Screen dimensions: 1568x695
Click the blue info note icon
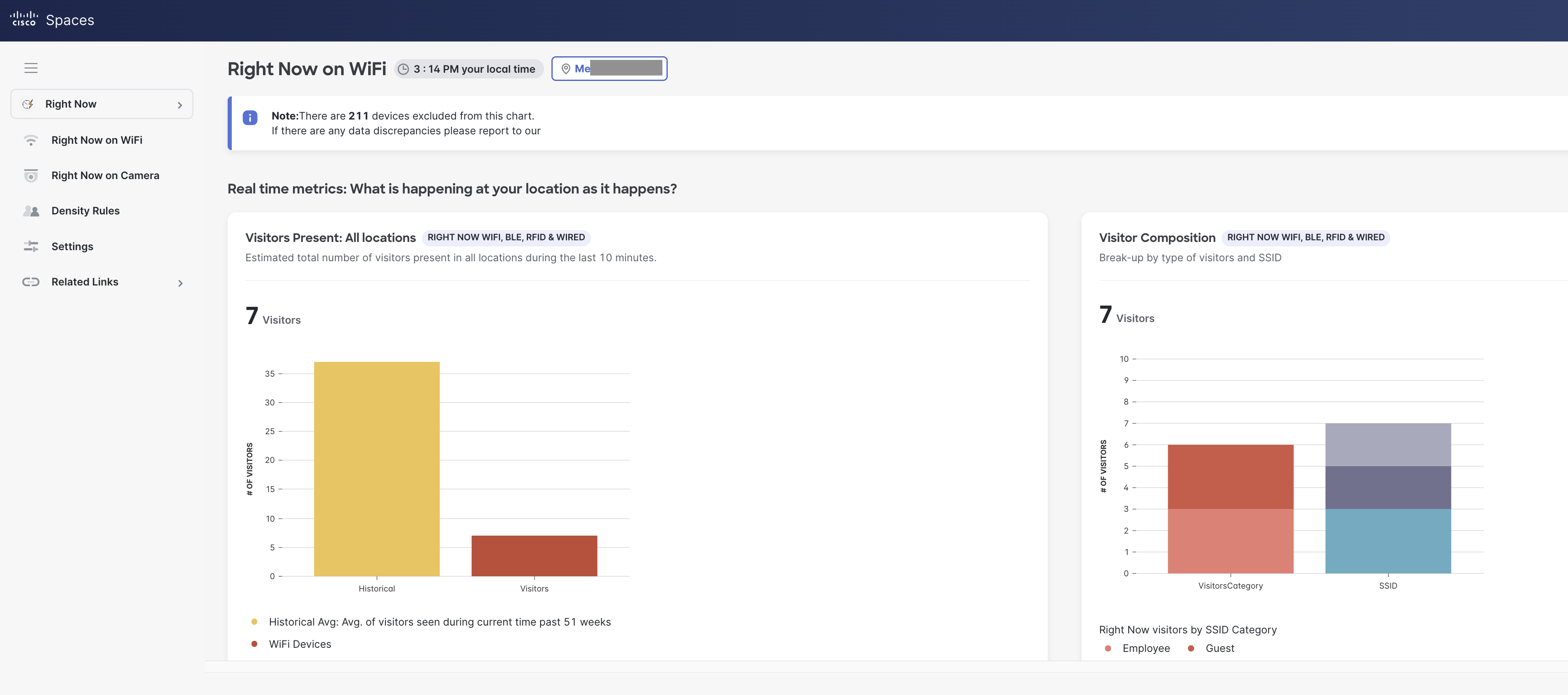tap(250, 118)
